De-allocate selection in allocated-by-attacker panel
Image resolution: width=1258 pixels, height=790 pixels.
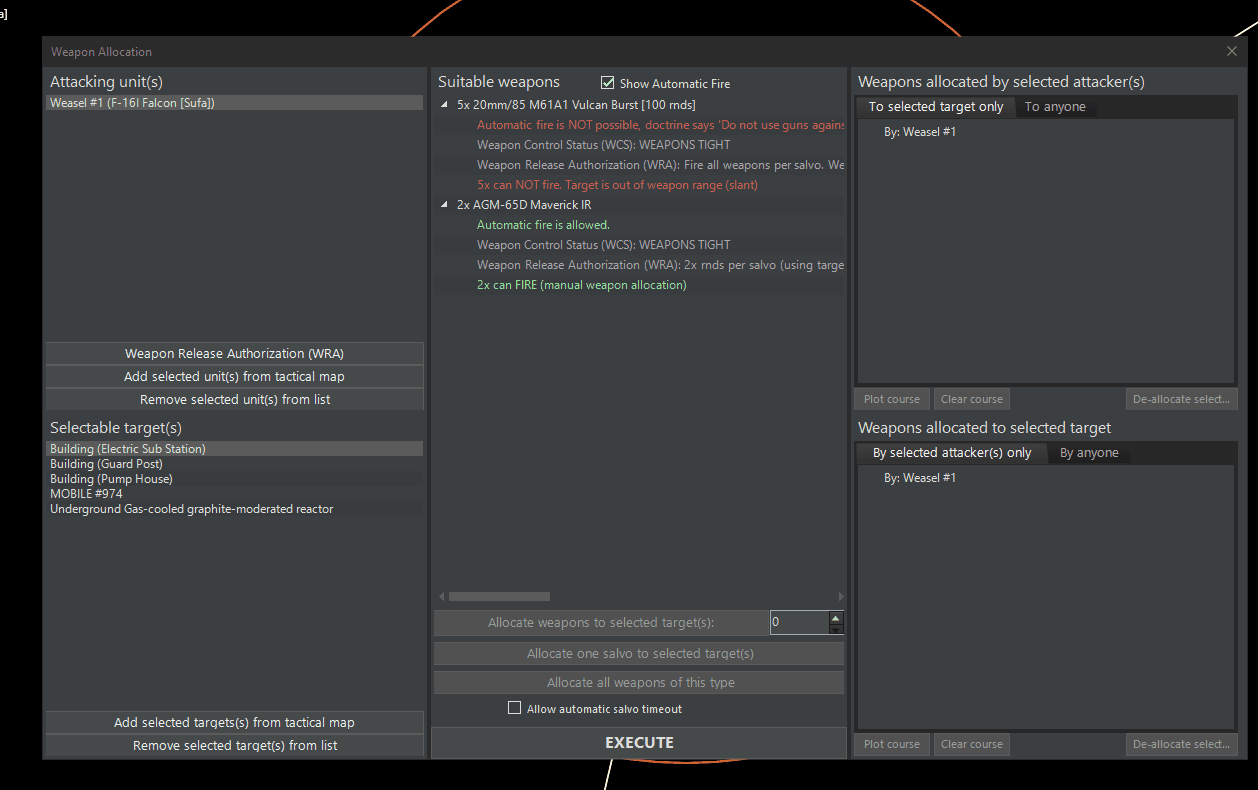[1181, 399]
